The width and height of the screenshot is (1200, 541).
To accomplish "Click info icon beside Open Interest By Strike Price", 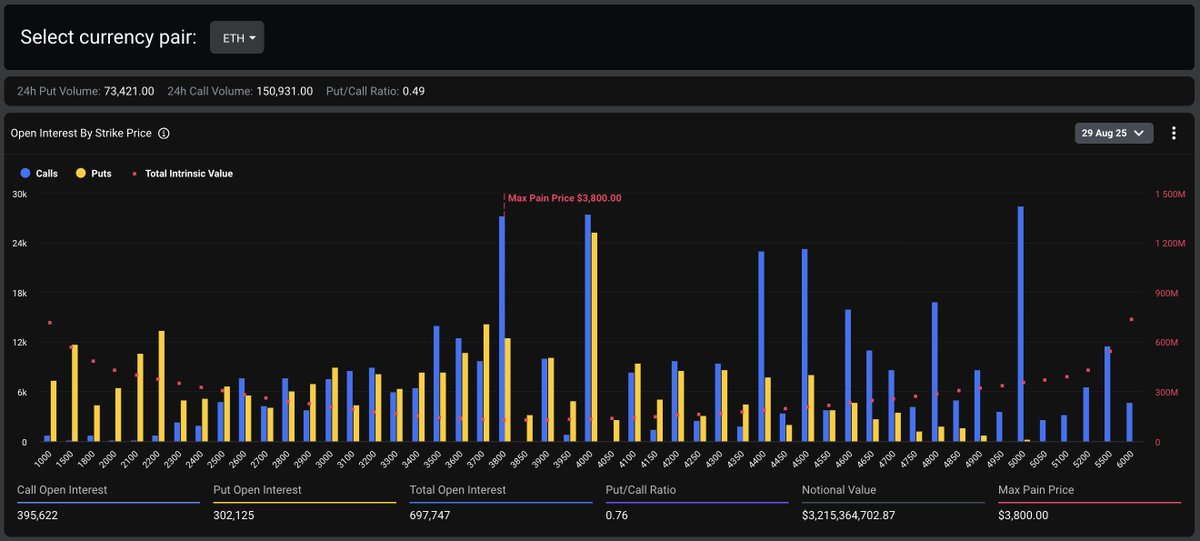I will tap(164, 133).
